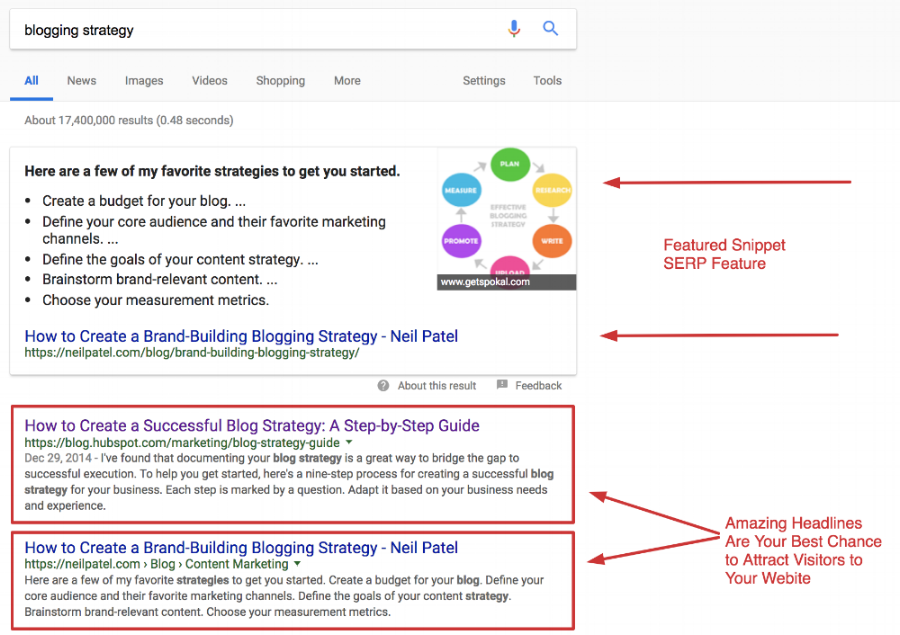This screenshot has width=900, height=635.
Task: Click snippet heading Here are a few of my favorite strategies
Action: click(212, 171)
